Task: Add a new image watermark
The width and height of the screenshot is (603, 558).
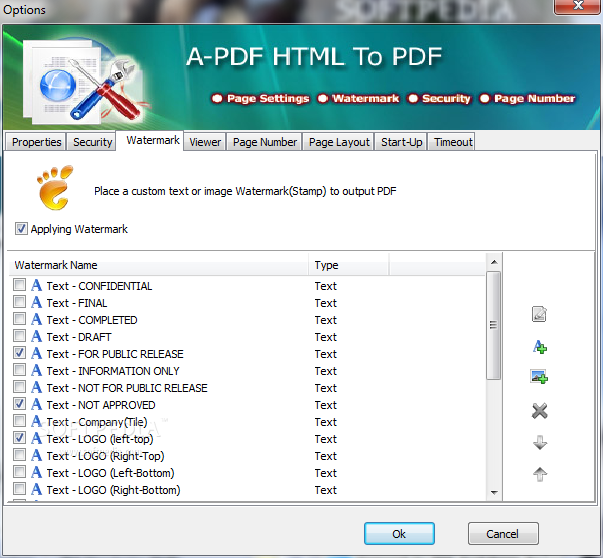Action: pyautogui.click(x=539, y=377)
